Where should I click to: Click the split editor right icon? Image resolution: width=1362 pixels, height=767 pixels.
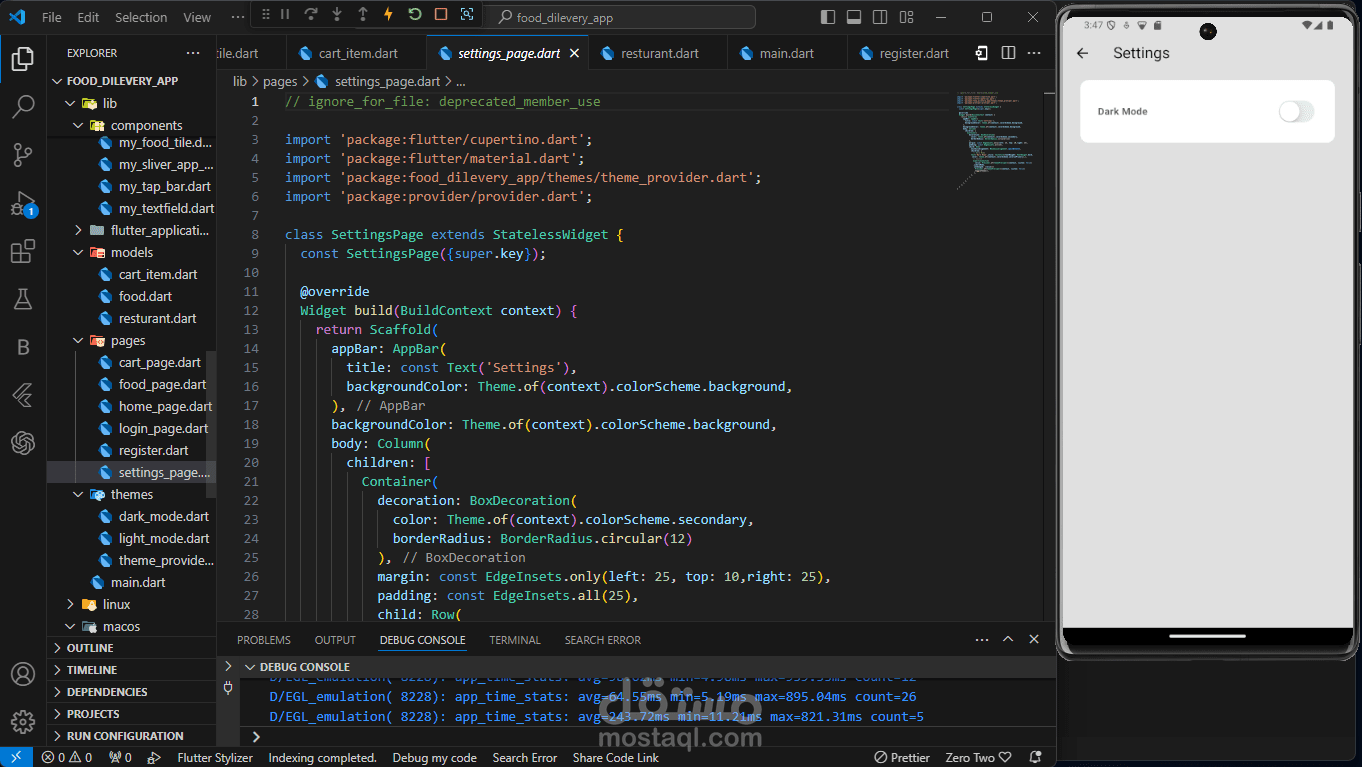pyautogui.click(x=1008, y=53)
